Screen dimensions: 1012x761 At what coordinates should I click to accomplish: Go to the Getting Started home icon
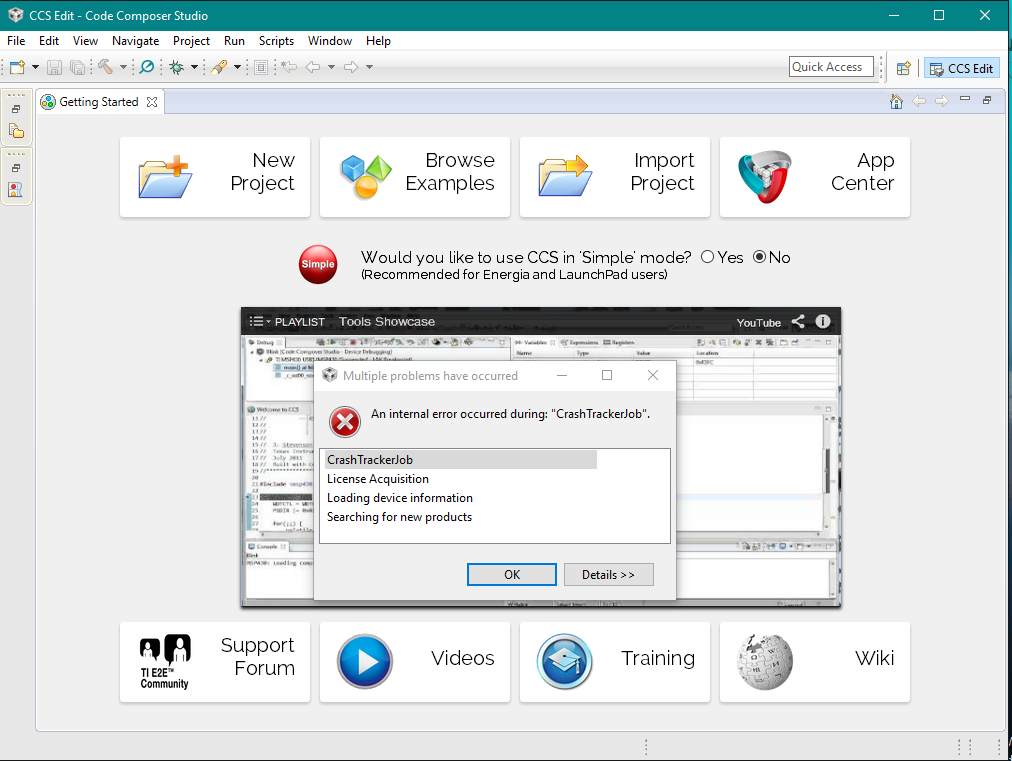tap(896, 101)
